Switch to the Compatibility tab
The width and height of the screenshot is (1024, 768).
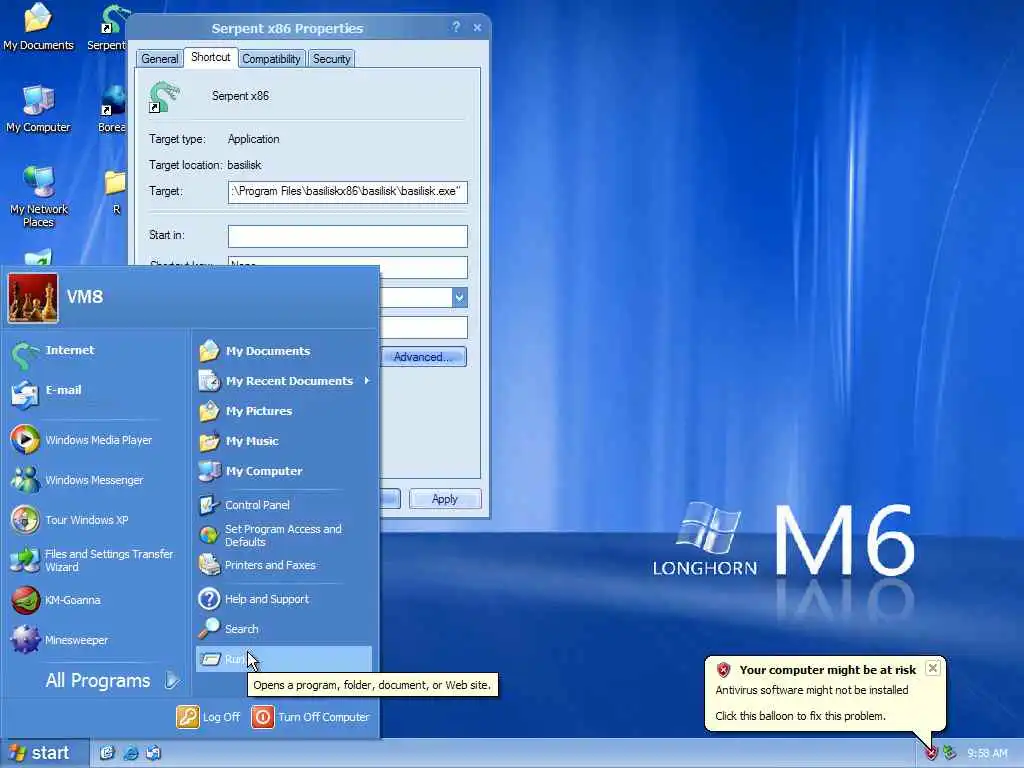coord(271,59)
